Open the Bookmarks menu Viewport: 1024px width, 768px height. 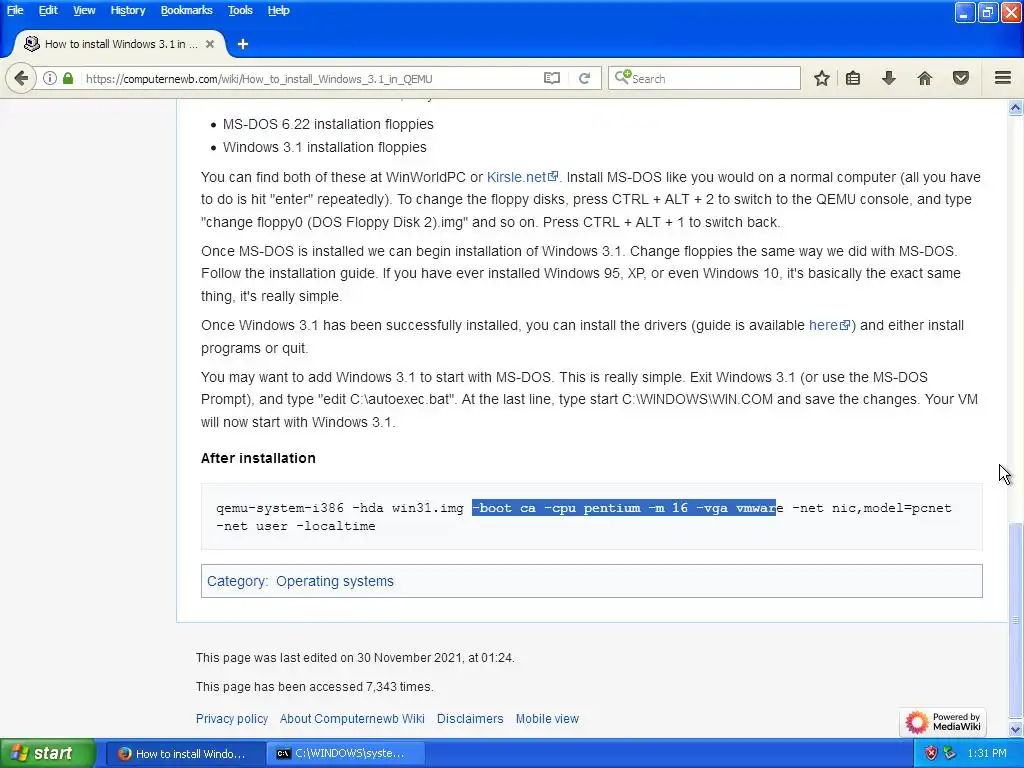click(x=186, y=10)
